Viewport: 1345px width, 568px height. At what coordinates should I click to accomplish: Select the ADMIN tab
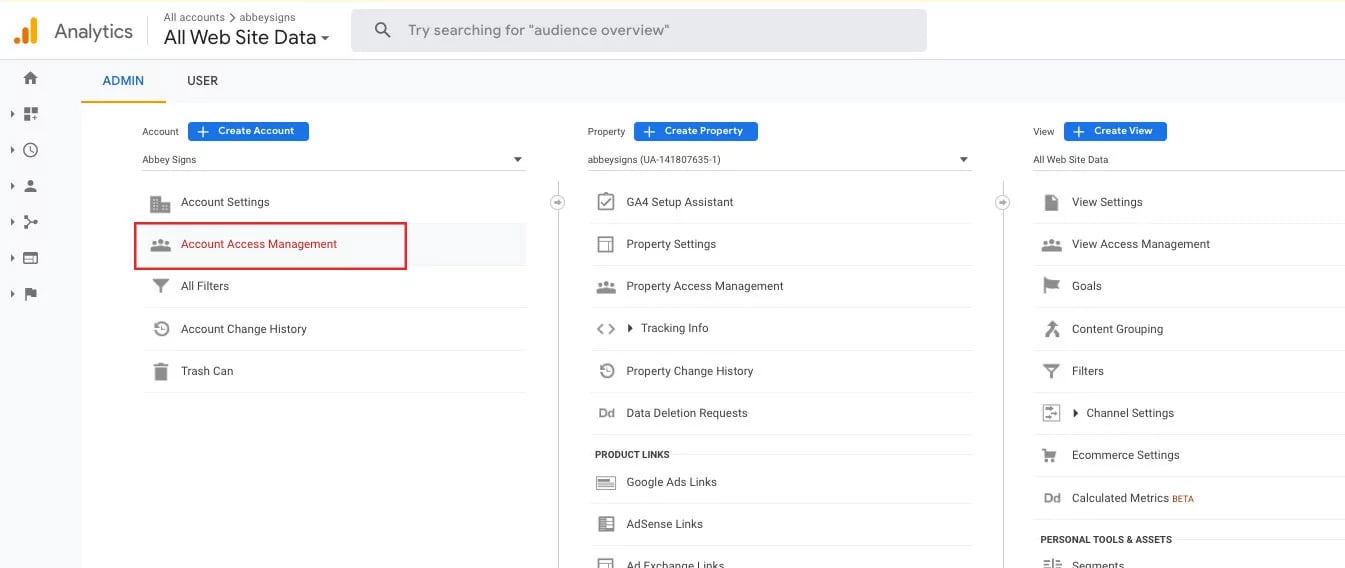click(123, 81)
